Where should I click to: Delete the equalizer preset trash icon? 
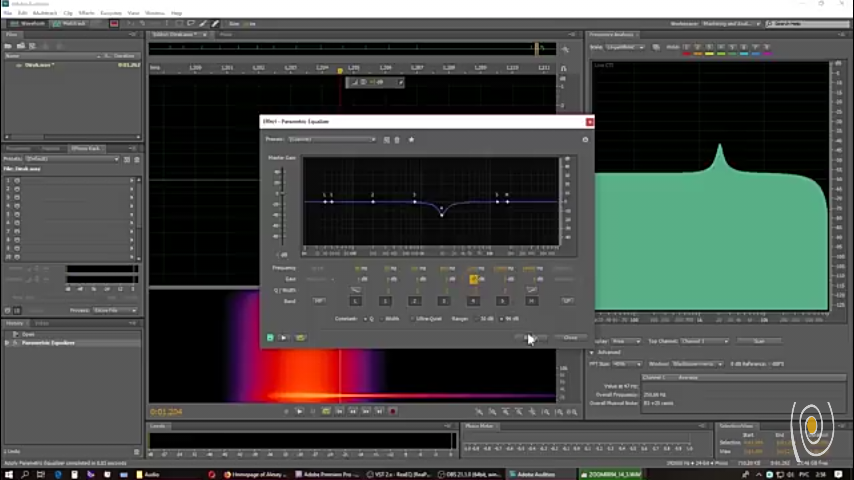click(x=397, y=139)
